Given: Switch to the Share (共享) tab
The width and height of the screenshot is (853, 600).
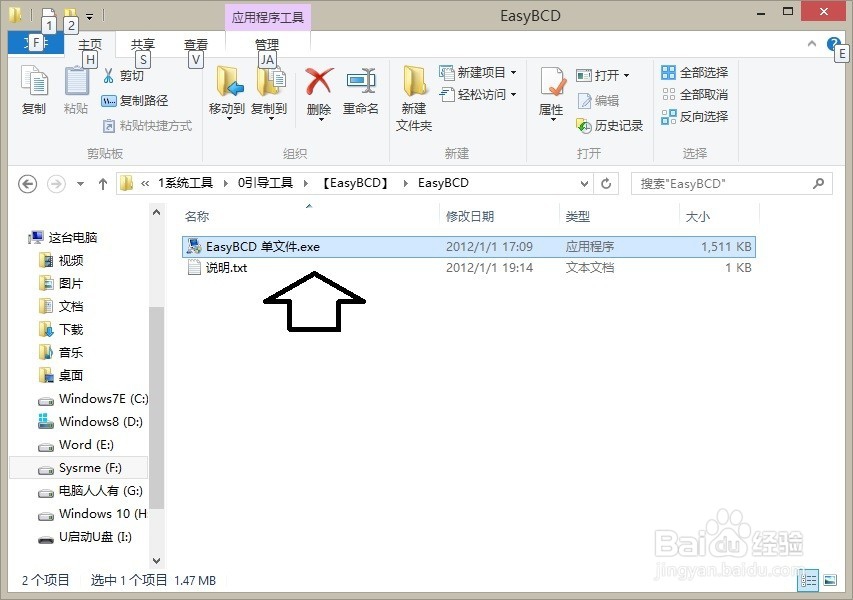Looking at the screenshot, I should [x=143, y=44].
